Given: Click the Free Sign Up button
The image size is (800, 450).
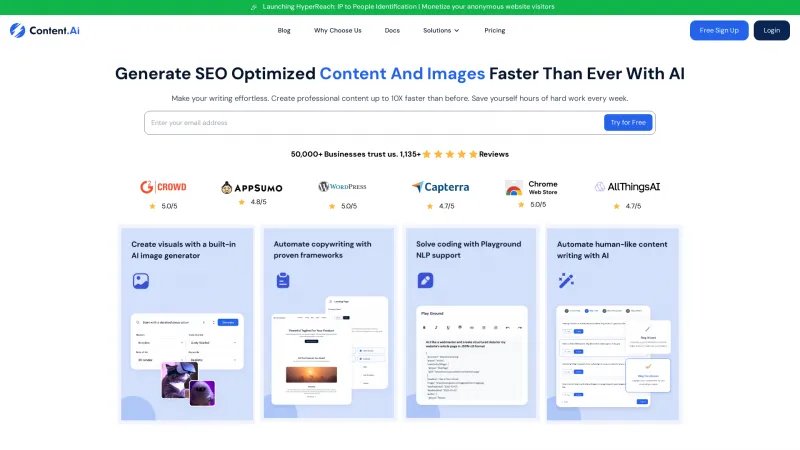Looking at the screenshot, I should point(719,30).
